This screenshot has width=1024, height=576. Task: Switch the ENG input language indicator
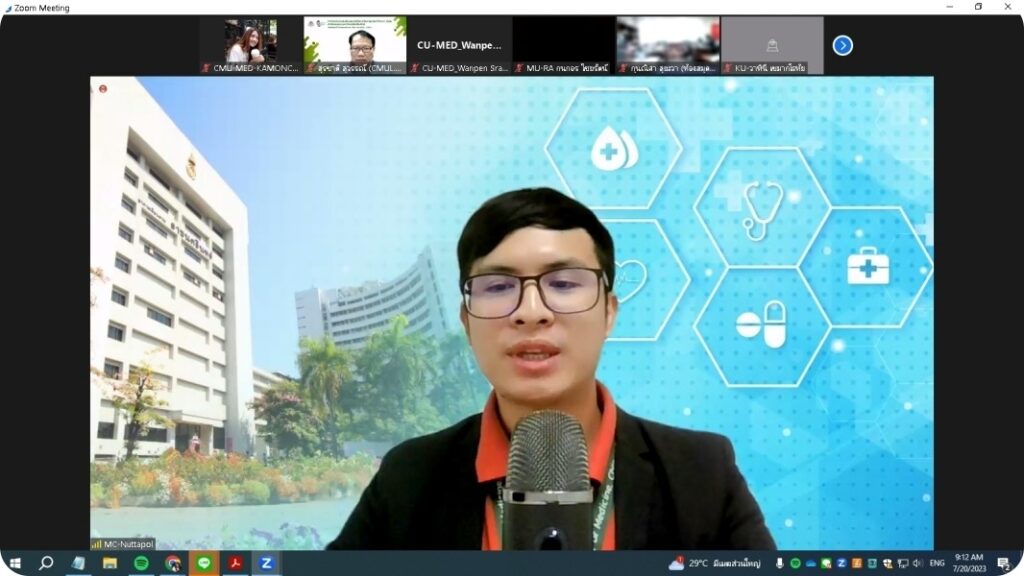pos(937,563)
